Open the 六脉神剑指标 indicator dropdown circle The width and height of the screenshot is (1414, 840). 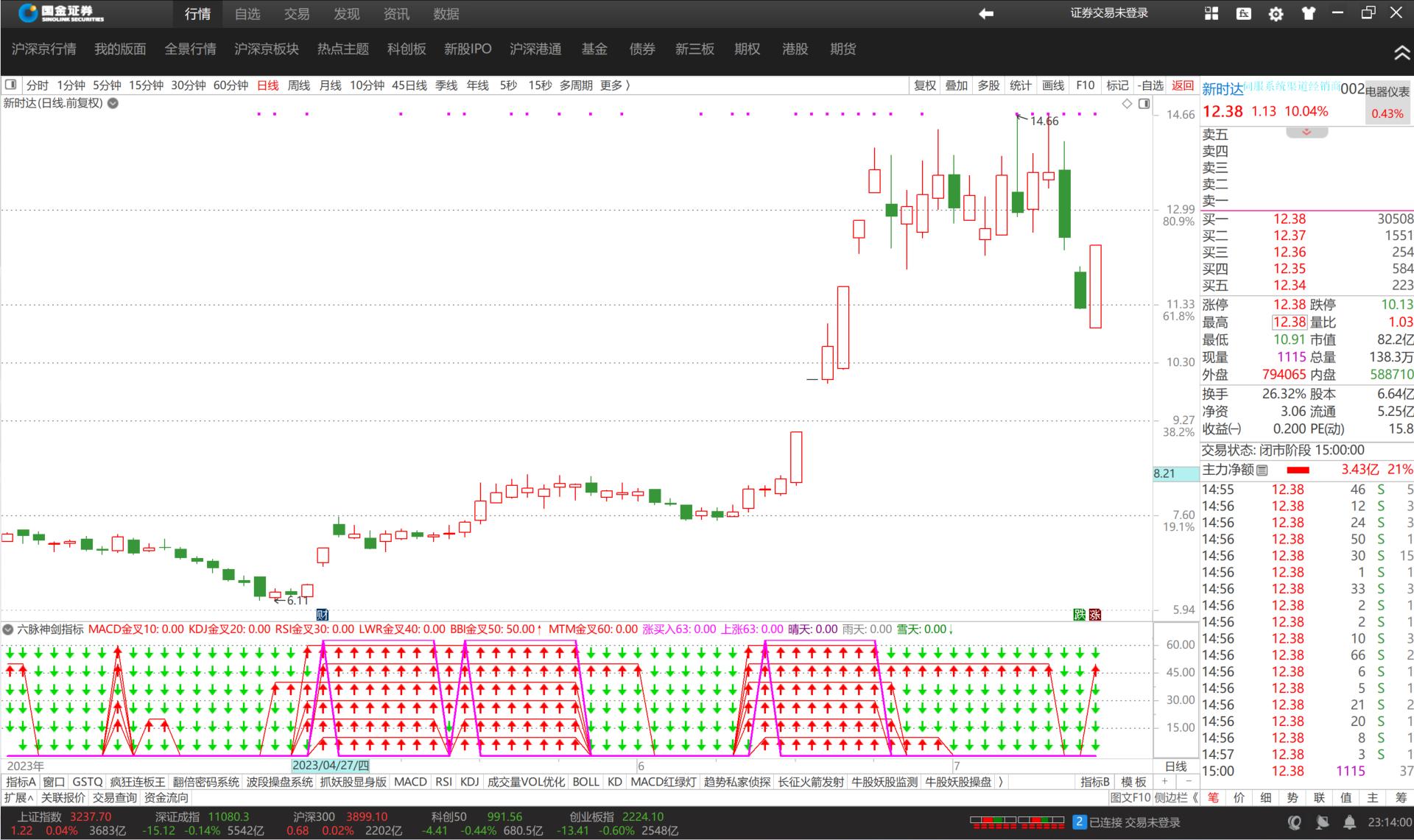(8, 629)
